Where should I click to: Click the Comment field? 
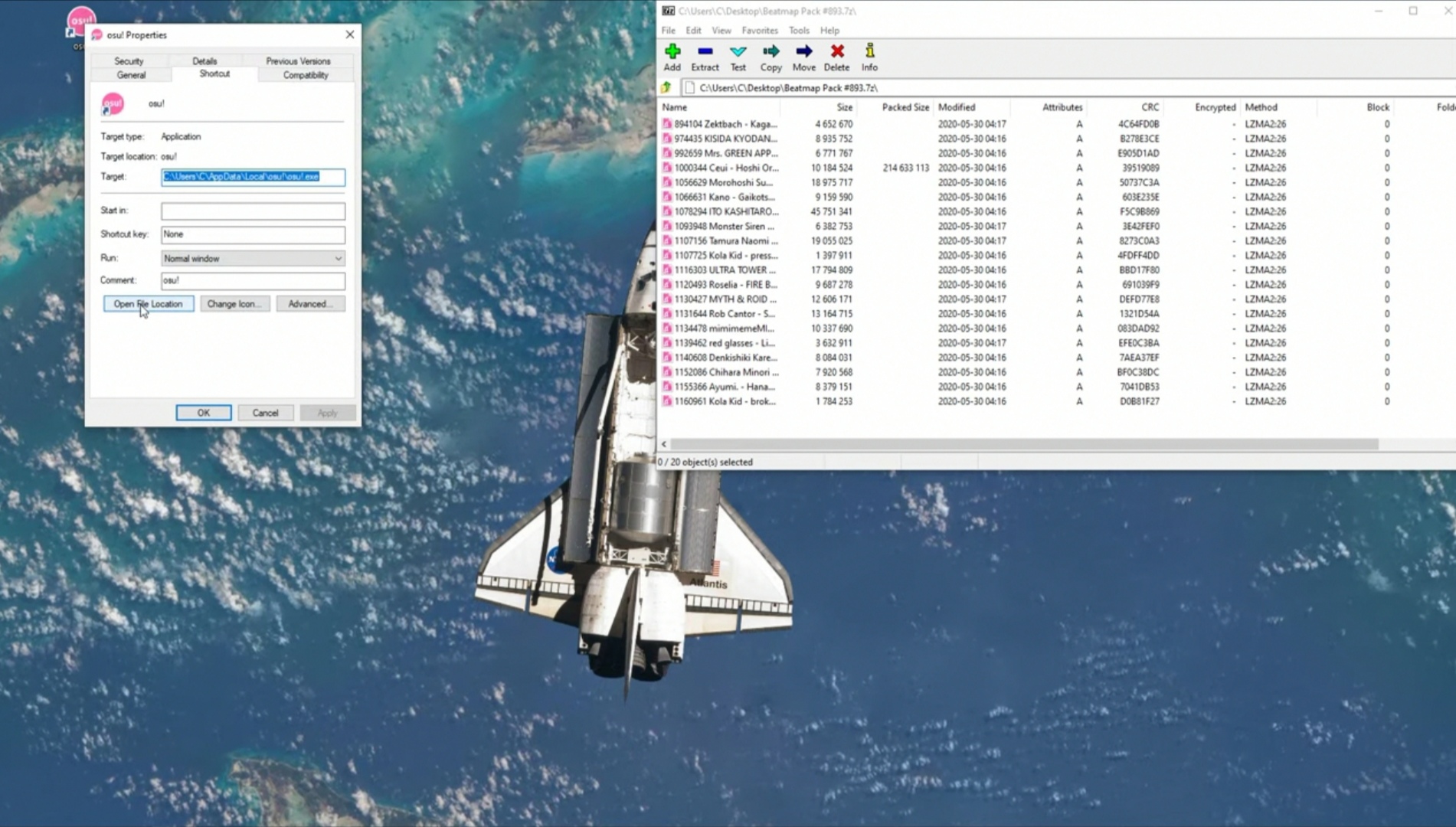point(253,280)
